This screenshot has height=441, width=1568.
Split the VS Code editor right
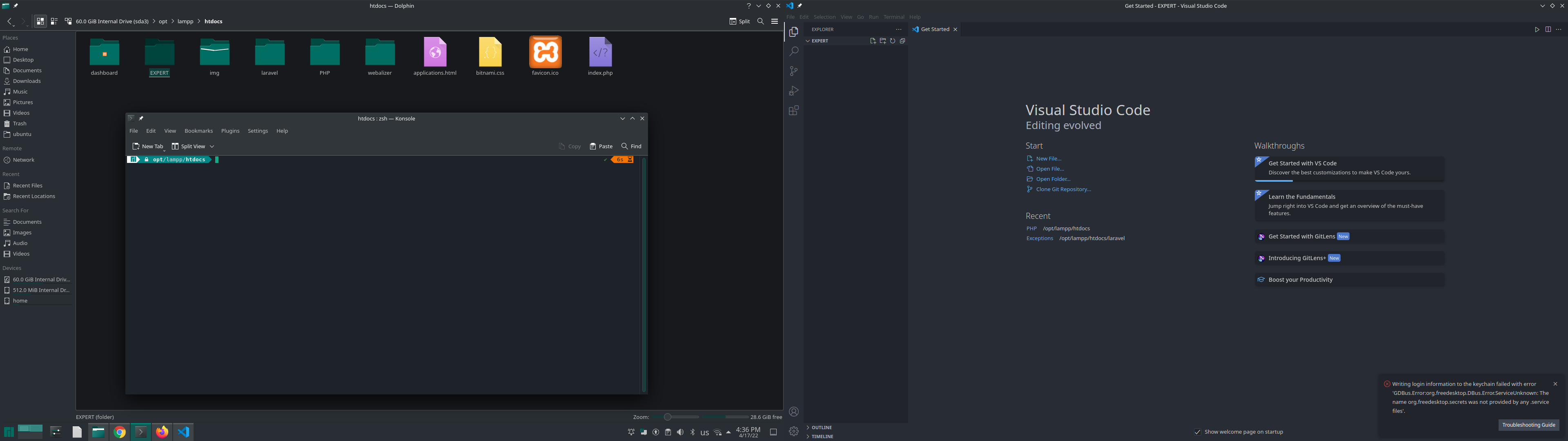tap(1548, 29)
